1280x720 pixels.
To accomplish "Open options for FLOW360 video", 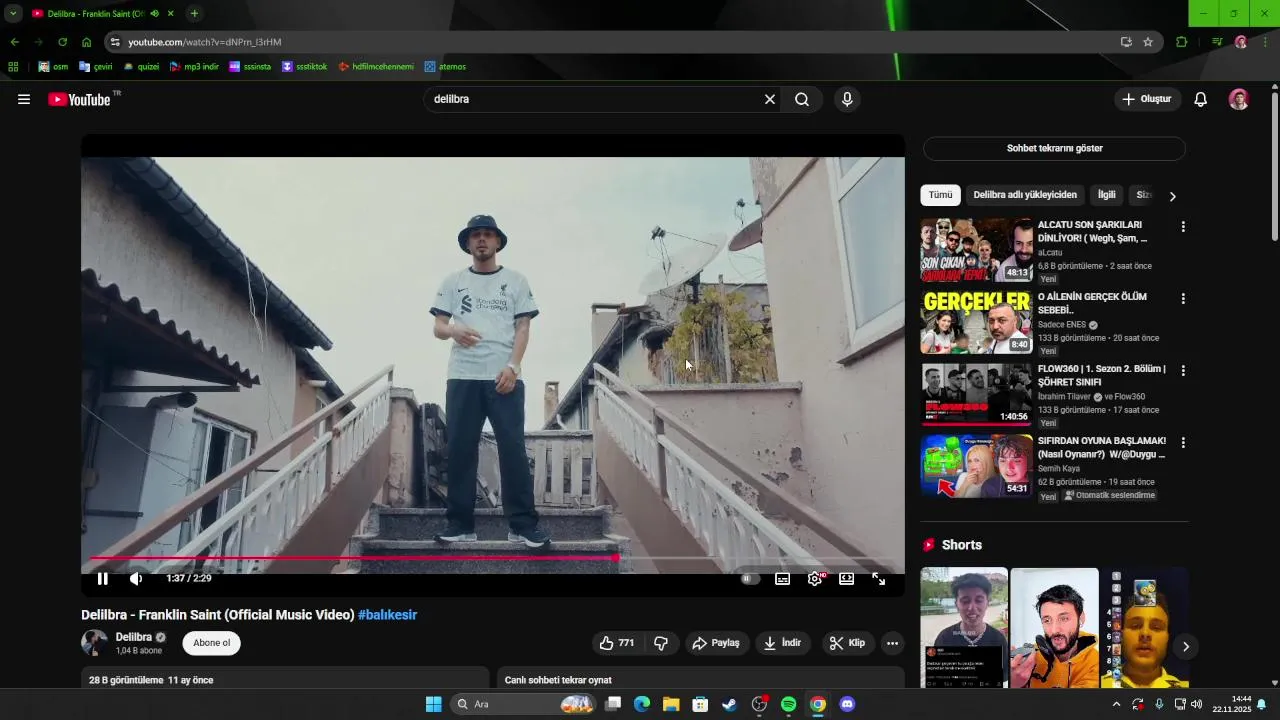I will pyautogui.click(x=1183, y=371).
